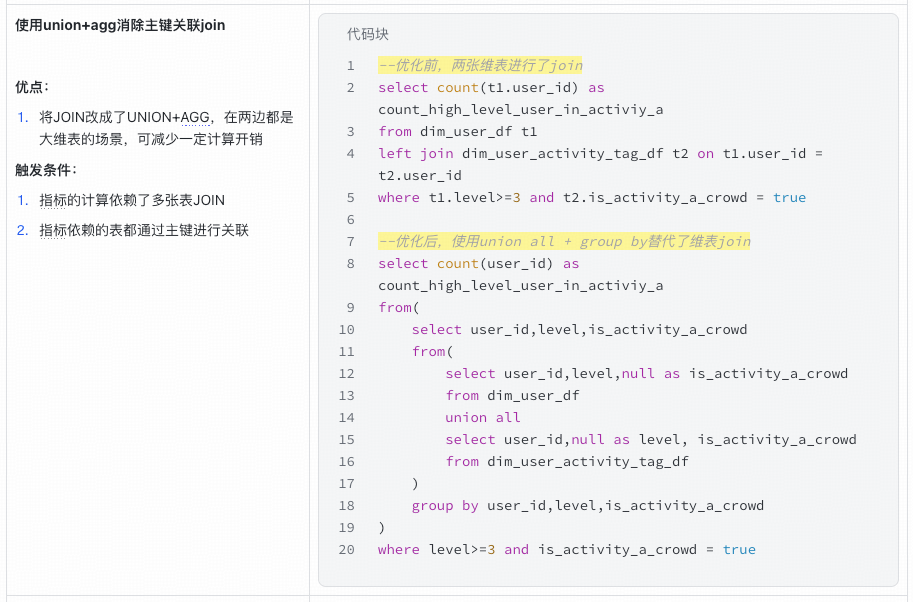
Task: Click the 触发条件 section label
Action: pos(46,170)
